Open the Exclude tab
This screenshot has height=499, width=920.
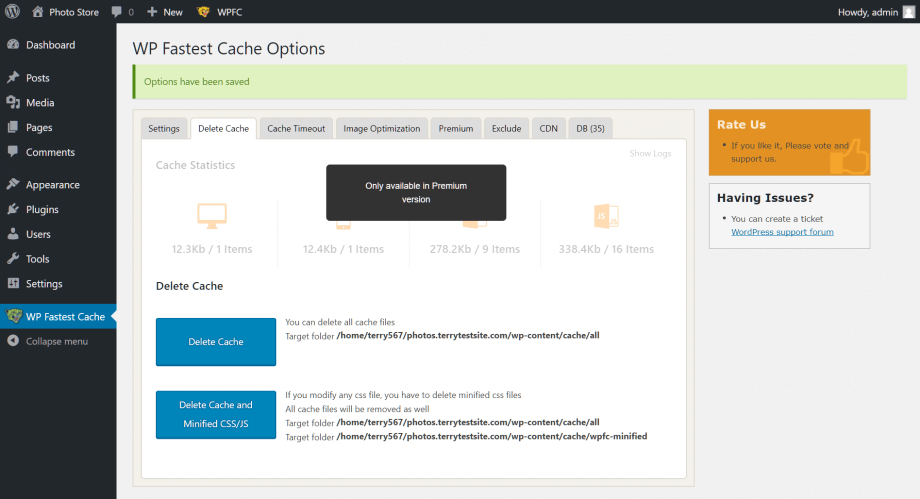click(506, 129)
